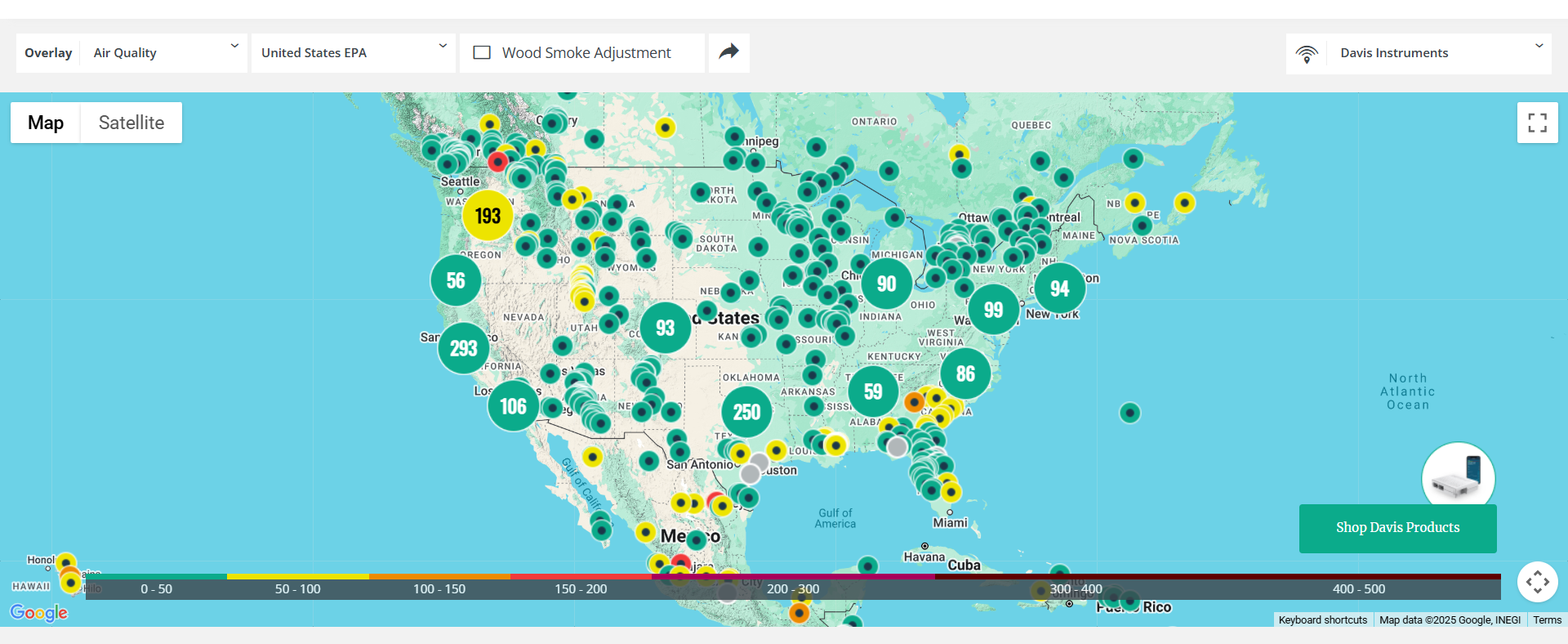Click the share arrow icon

click(728, 52)
